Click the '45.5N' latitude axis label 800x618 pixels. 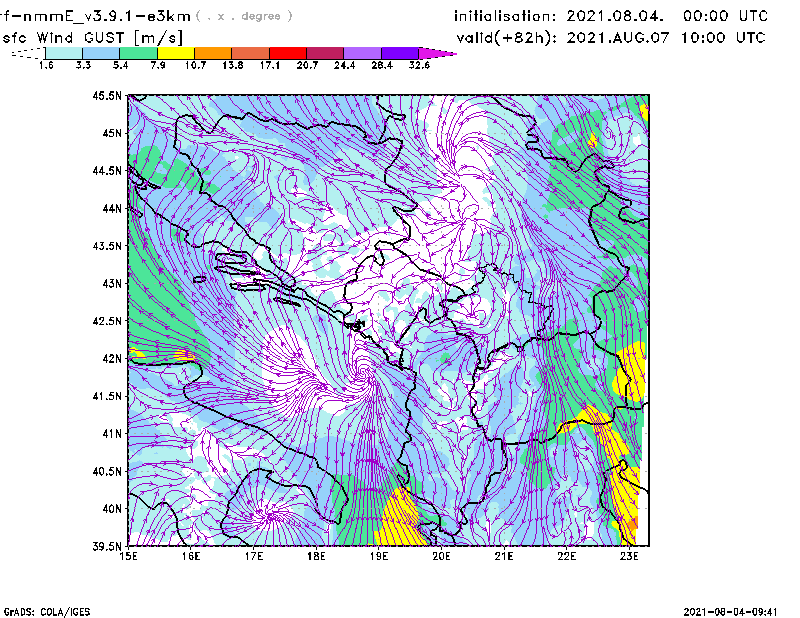107,95
